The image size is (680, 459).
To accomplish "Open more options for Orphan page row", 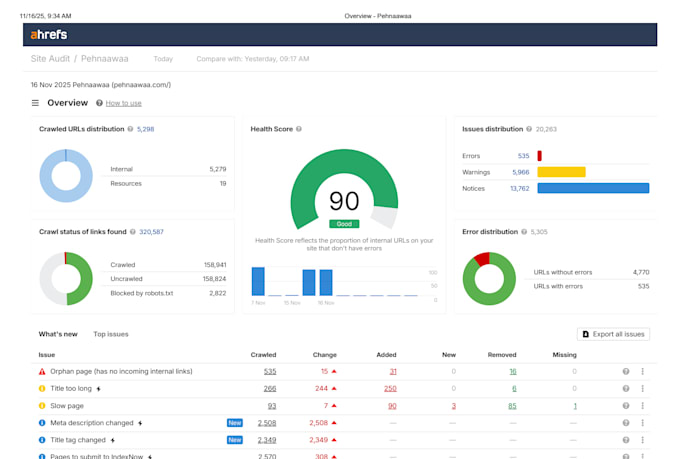I will pyautogui.click(x=643, y=371).
